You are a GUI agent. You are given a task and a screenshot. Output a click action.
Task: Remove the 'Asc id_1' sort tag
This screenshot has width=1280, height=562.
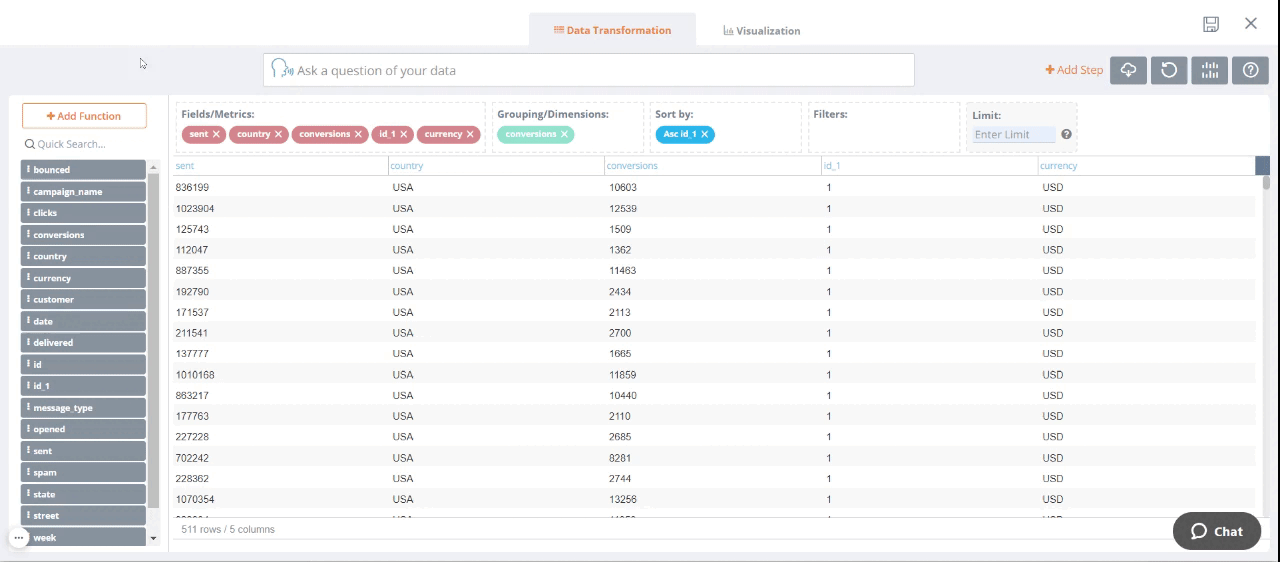click(x=704, y=134)
